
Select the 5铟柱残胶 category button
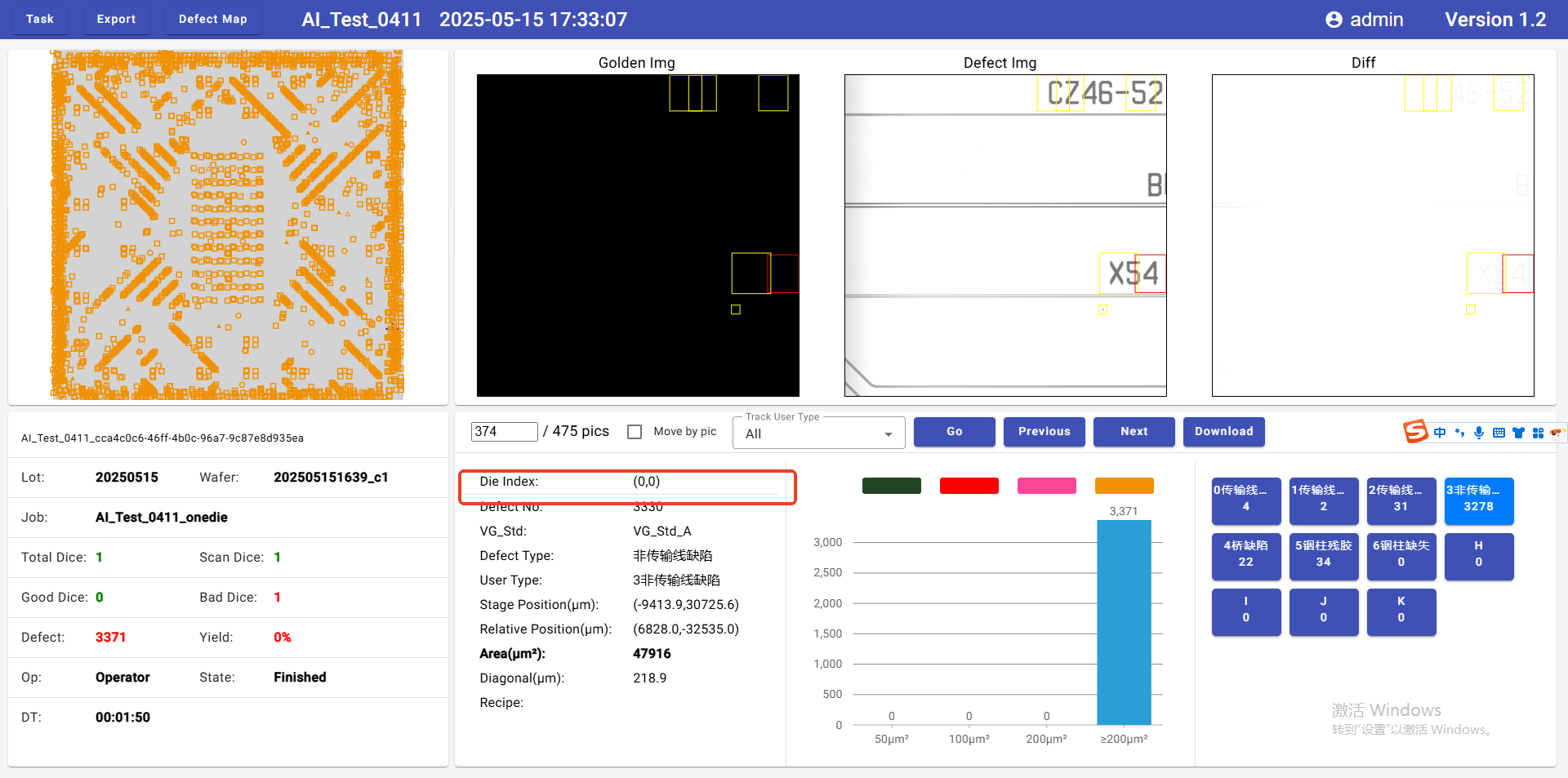pyautogui.click(x=1324, y=556)
